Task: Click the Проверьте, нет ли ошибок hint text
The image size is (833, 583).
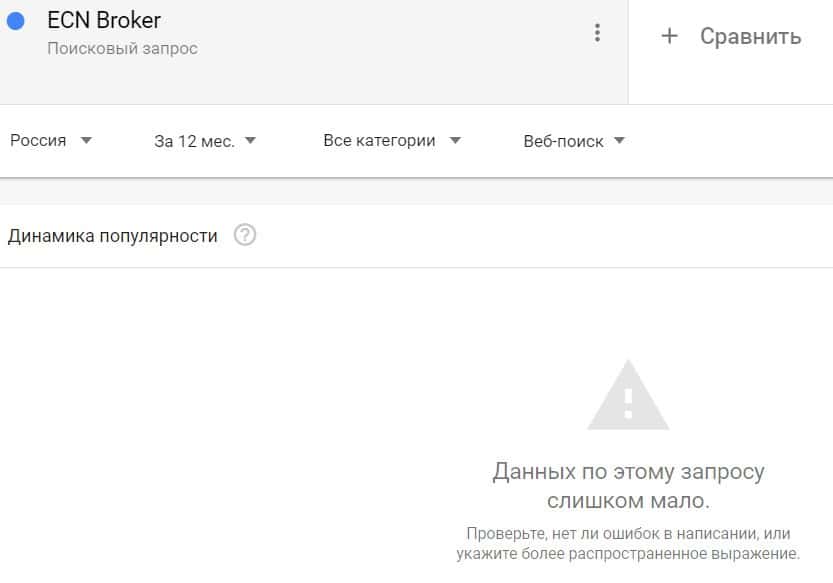Action: click(628, 543)
